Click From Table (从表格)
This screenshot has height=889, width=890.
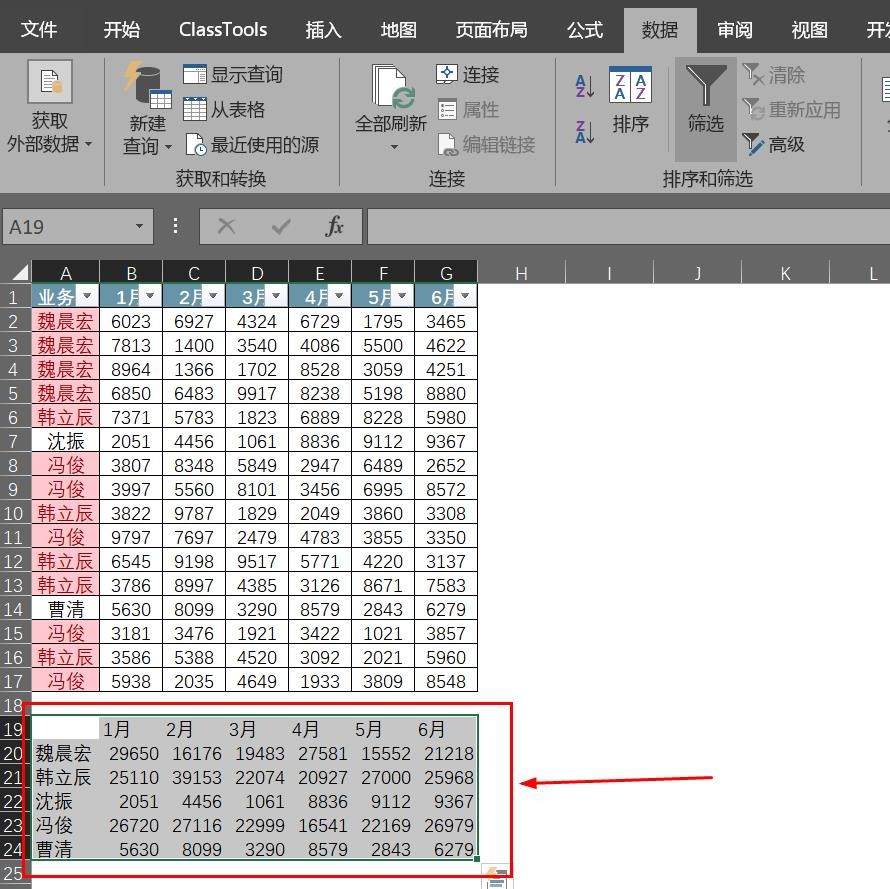coord(224,110)
